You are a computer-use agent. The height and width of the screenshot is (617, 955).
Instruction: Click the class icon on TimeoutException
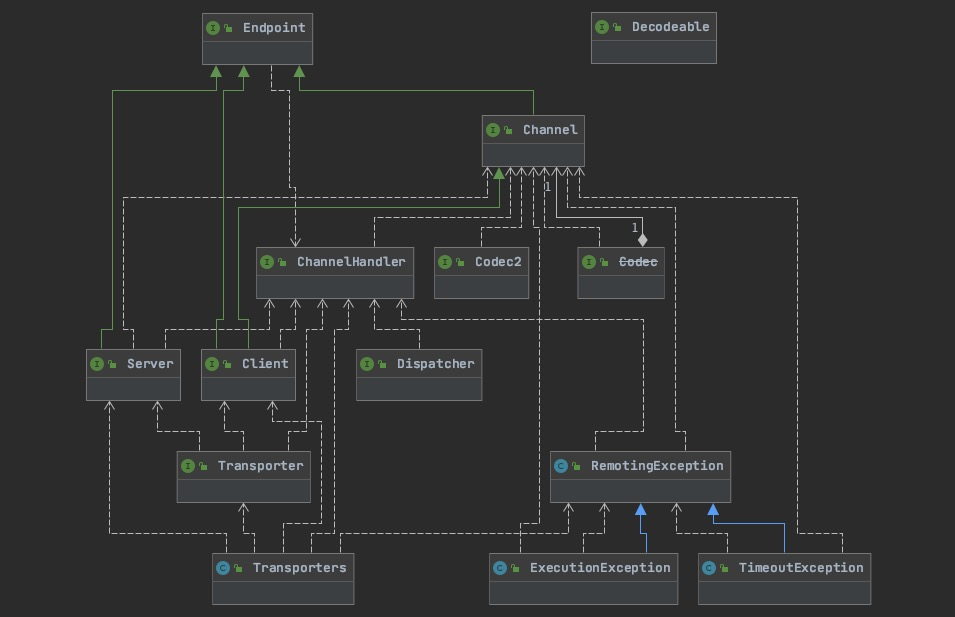pos(708,568)
